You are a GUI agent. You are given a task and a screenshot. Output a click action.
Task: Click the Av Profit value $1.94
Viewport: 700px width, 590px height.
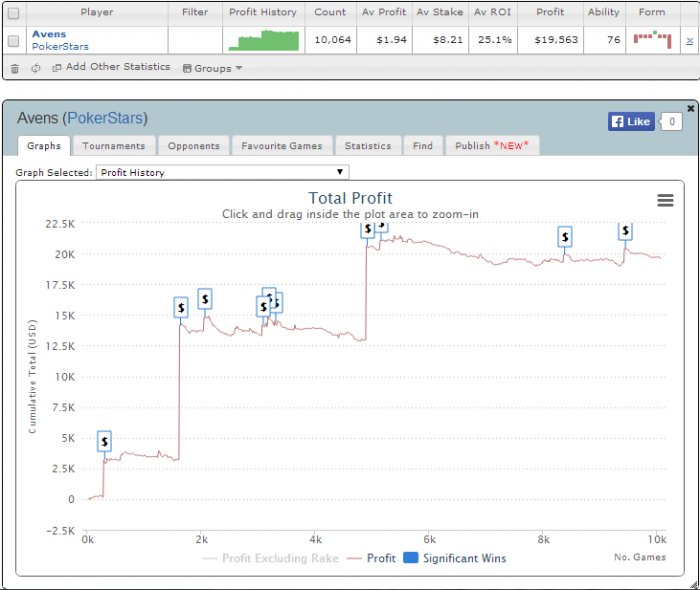coord(392,40)
